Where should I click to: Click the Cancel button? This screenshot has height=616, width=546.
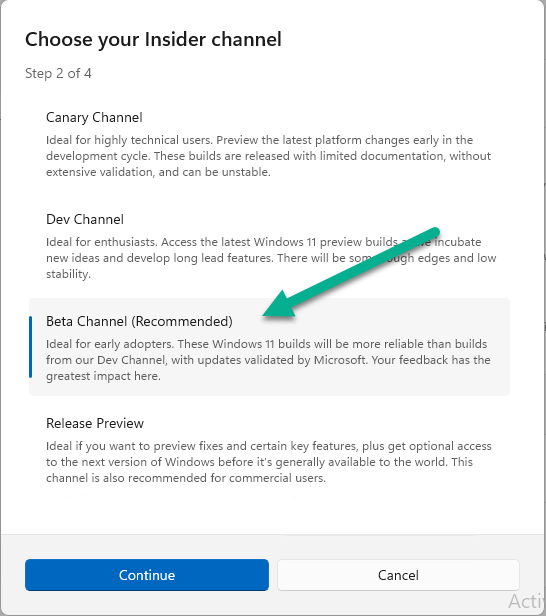point(398,575)
